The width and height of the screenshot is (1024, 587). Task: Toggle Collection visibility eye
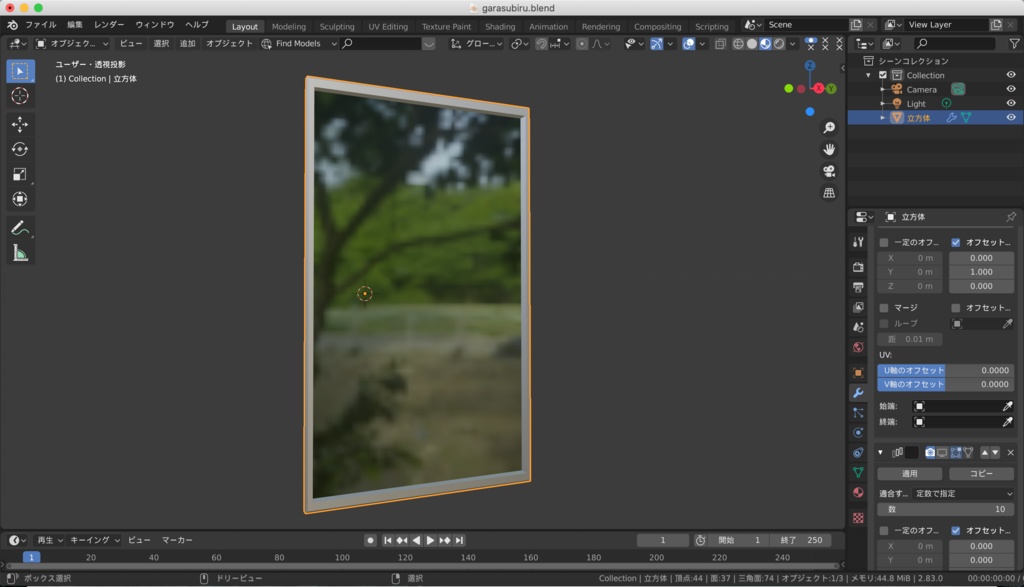(1011, 75)
